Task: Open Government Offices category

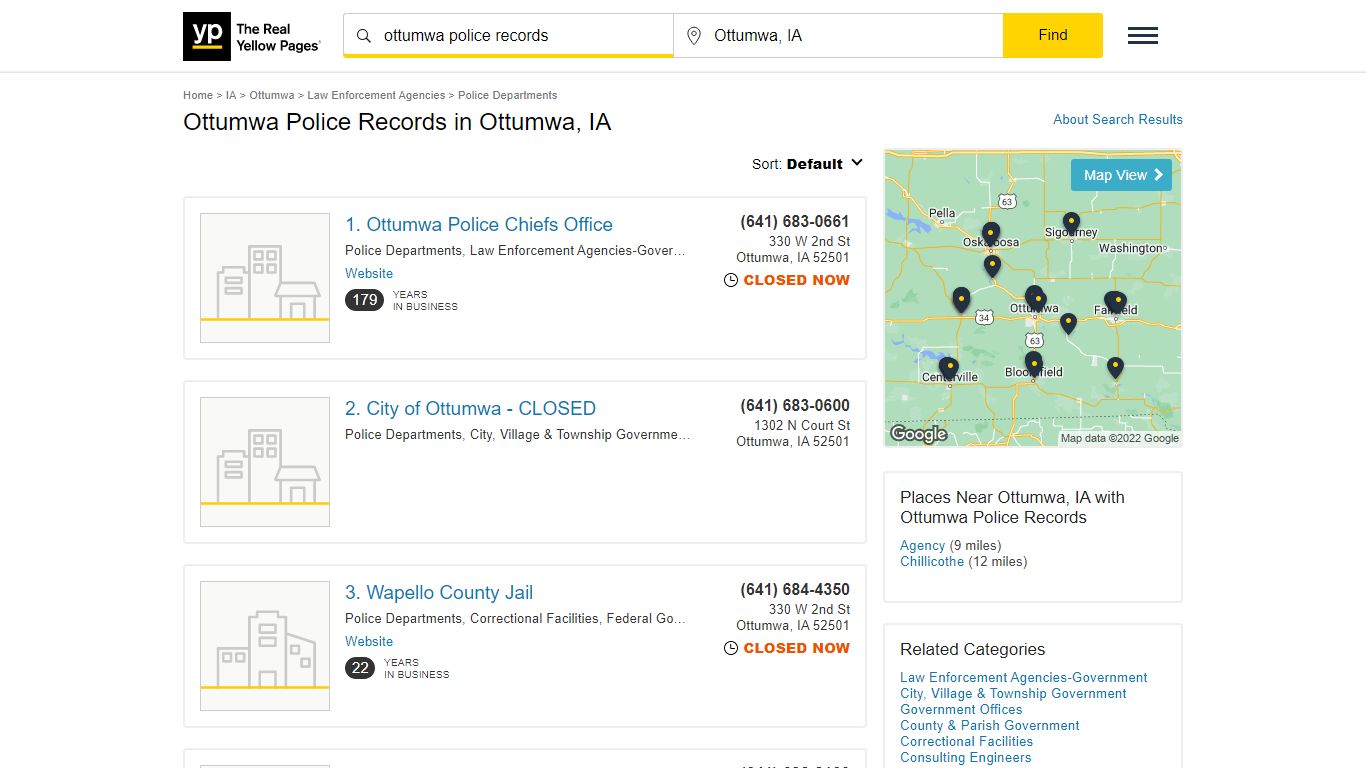Action: pos(961,710)
